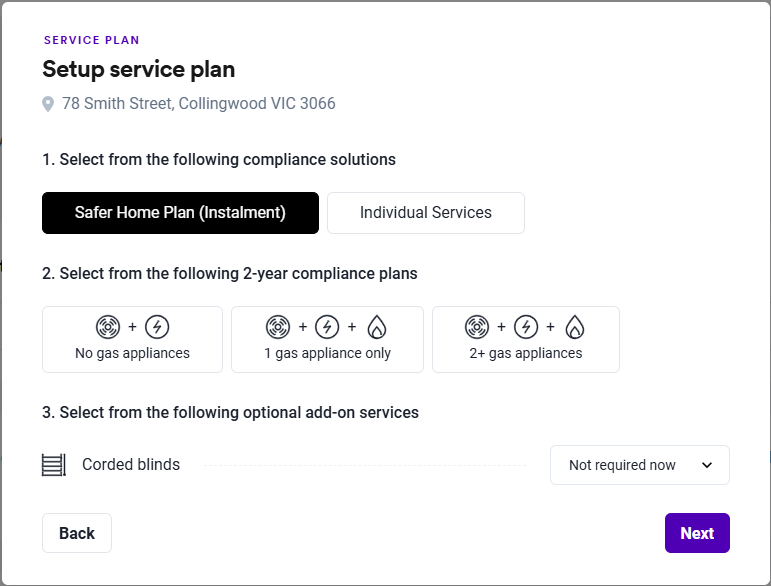This screenshot has width=771, height=586.
Task: Switch to Individual Services option
Action: [426, 213]
